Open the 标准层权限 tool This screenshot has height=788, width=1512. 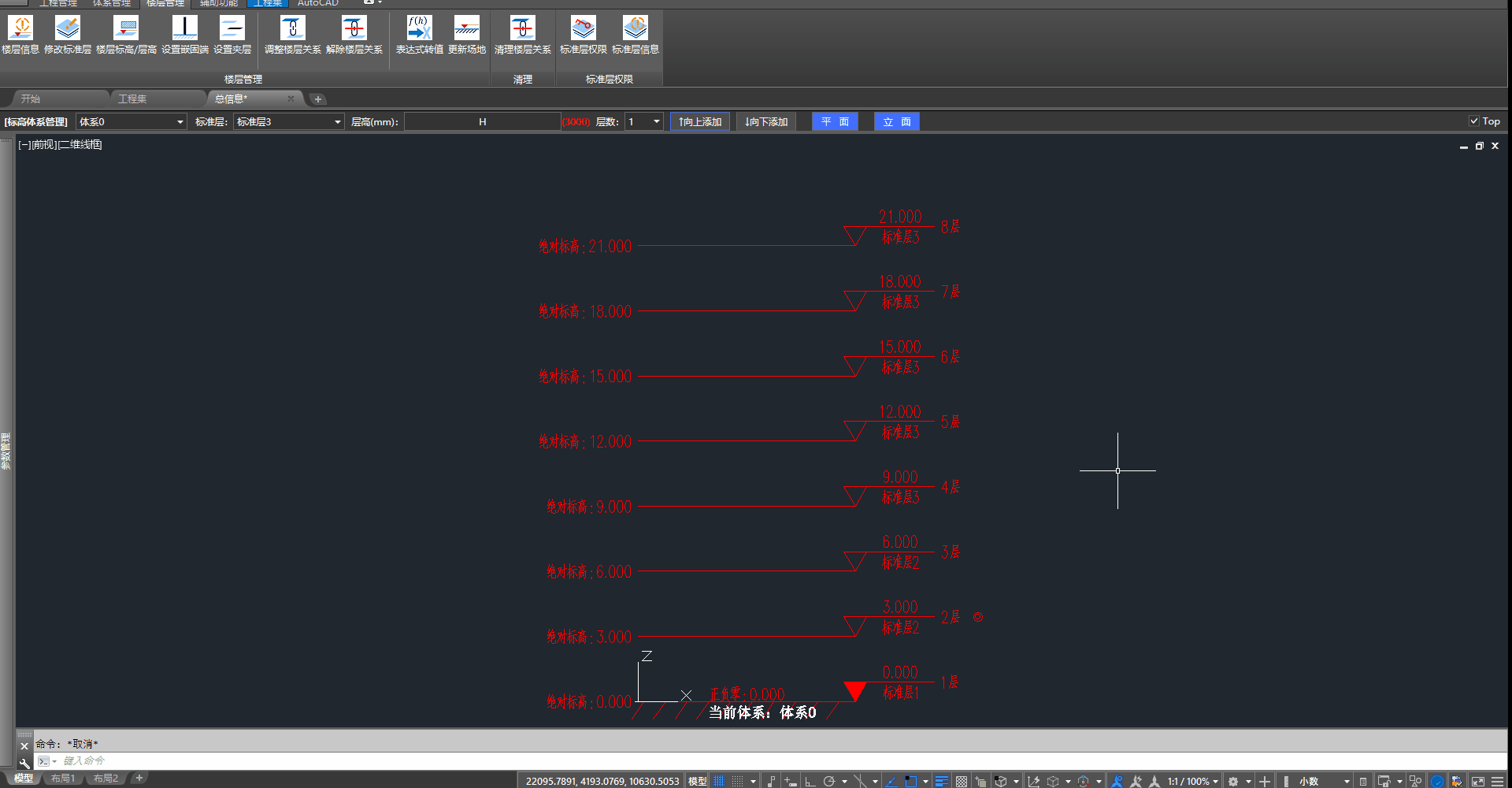583,35
